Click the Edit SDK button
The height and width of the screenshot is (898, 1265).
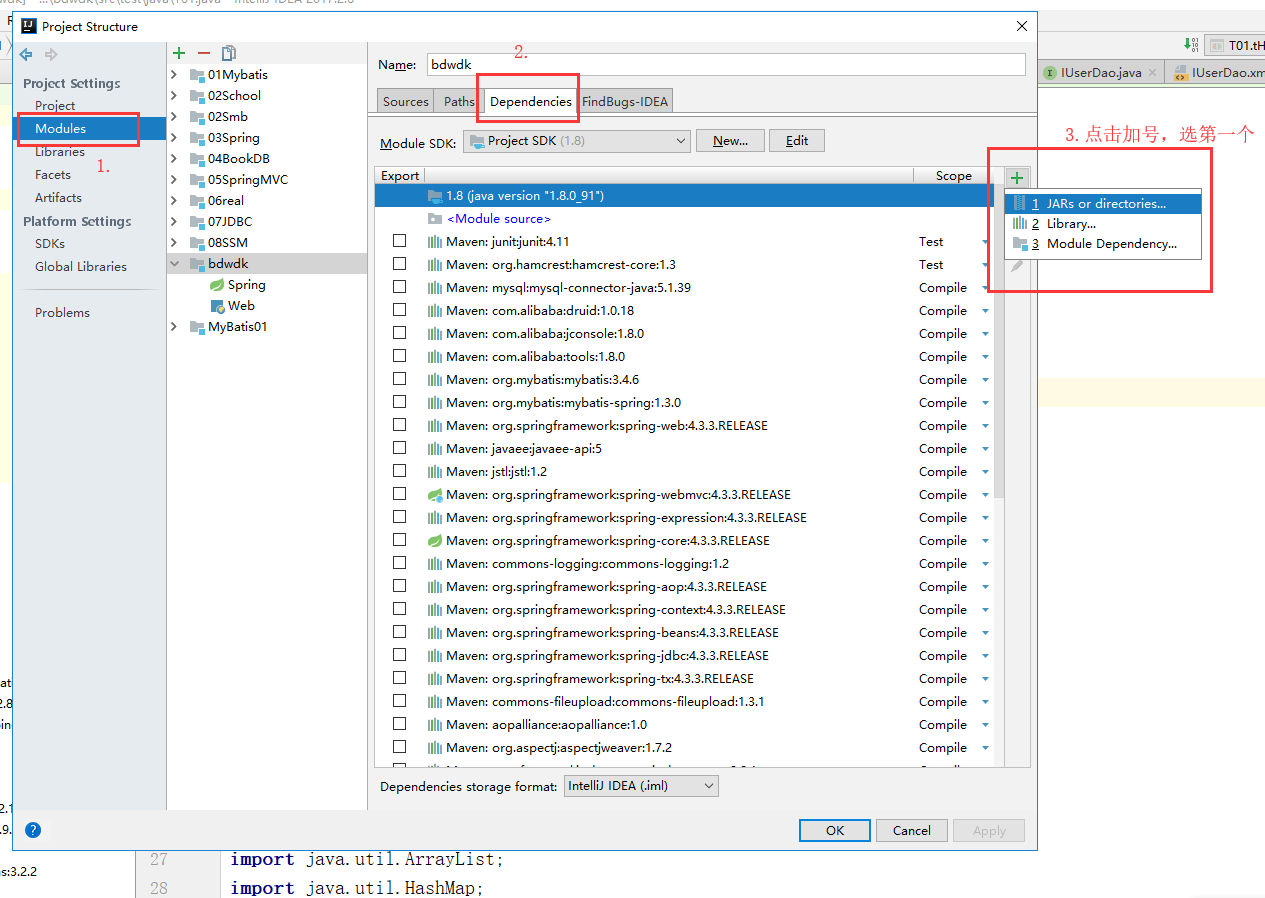pos(796,141)
